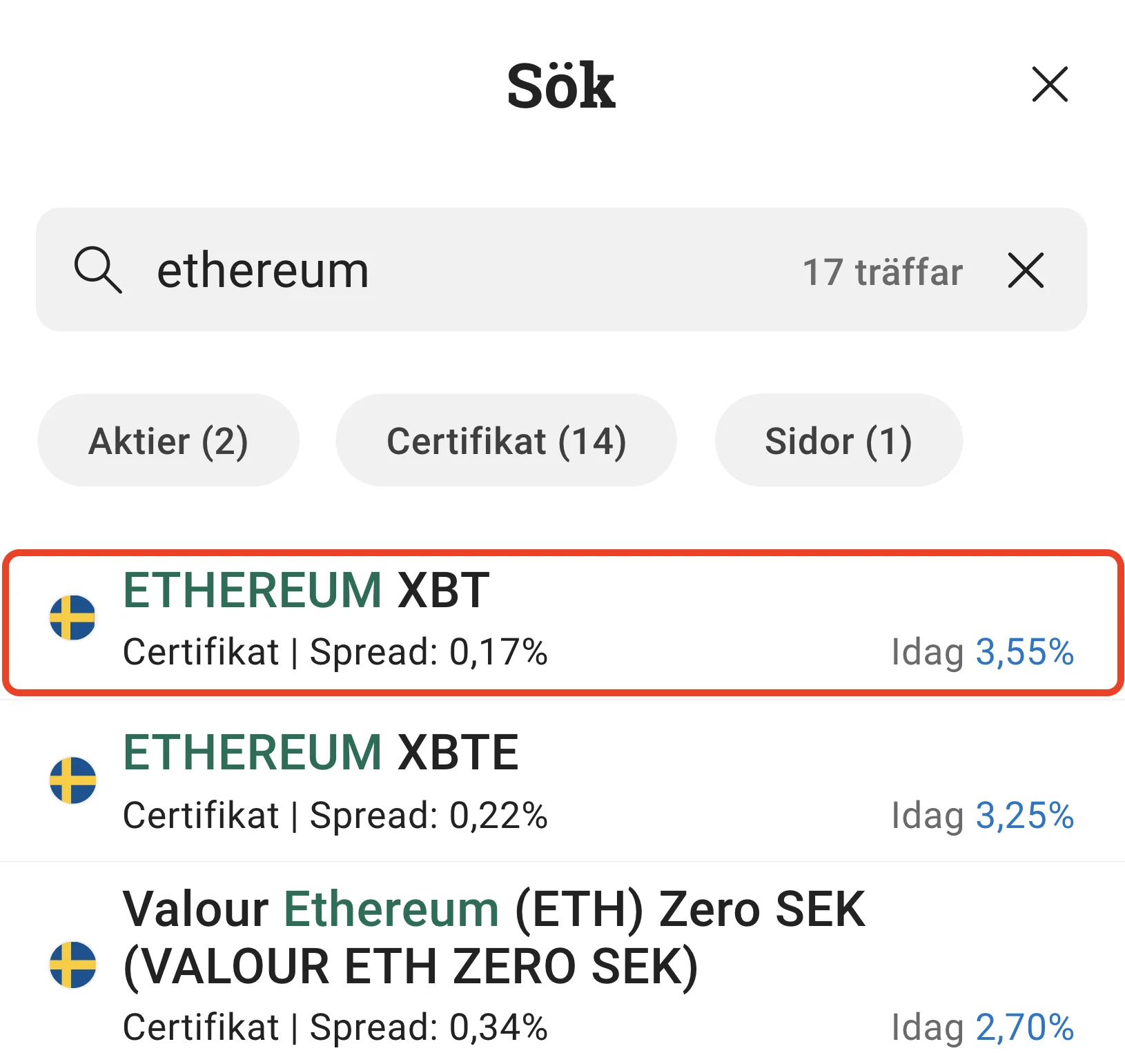Click the Spread: 0,22% subtitle text

point(429,816)
